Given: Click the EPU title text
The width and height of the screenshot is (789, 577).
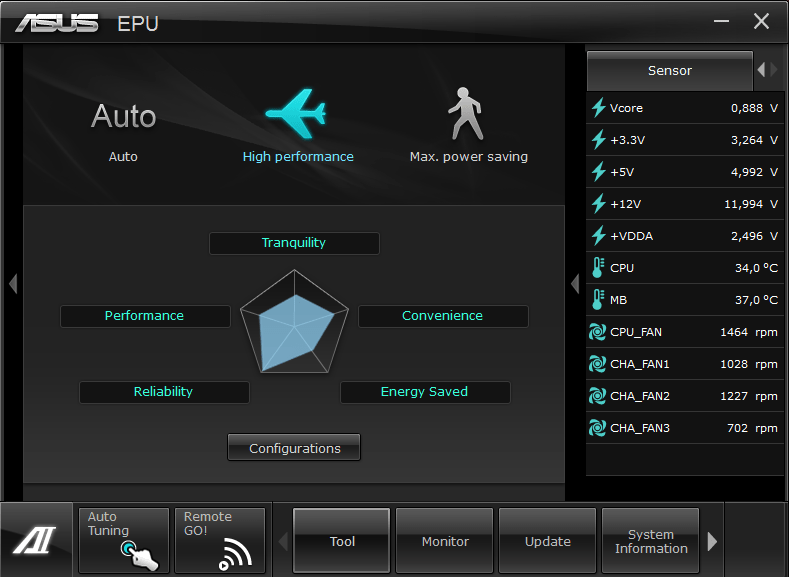Looking at the screenshot, I should (138, 24).
